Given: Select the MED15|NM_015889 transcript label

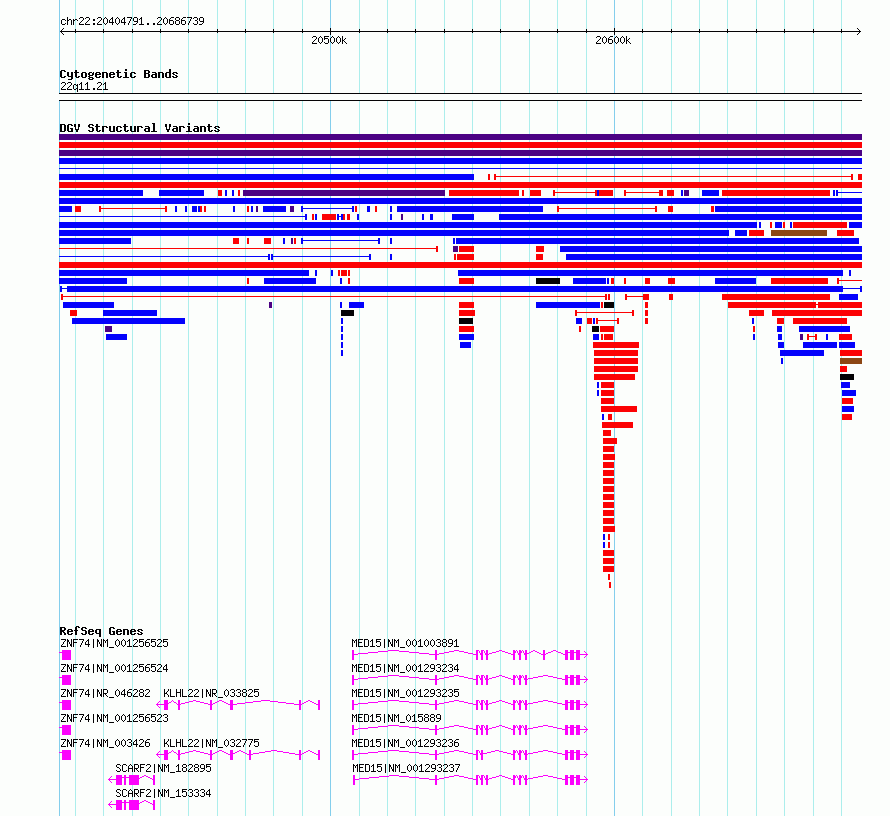Looking at the screenshot, I should [396, 718].
